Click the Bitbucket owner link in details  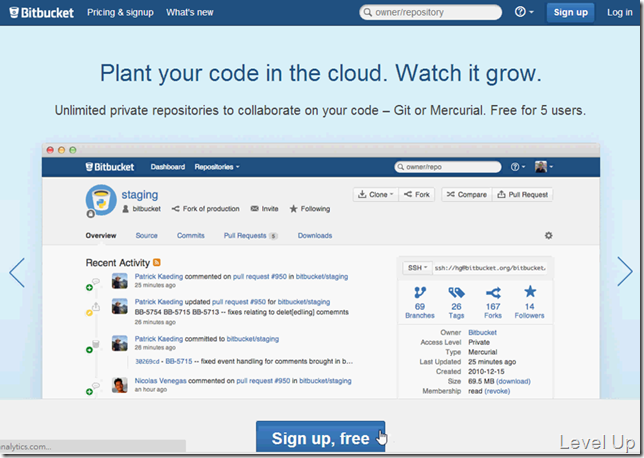point(482,332)
